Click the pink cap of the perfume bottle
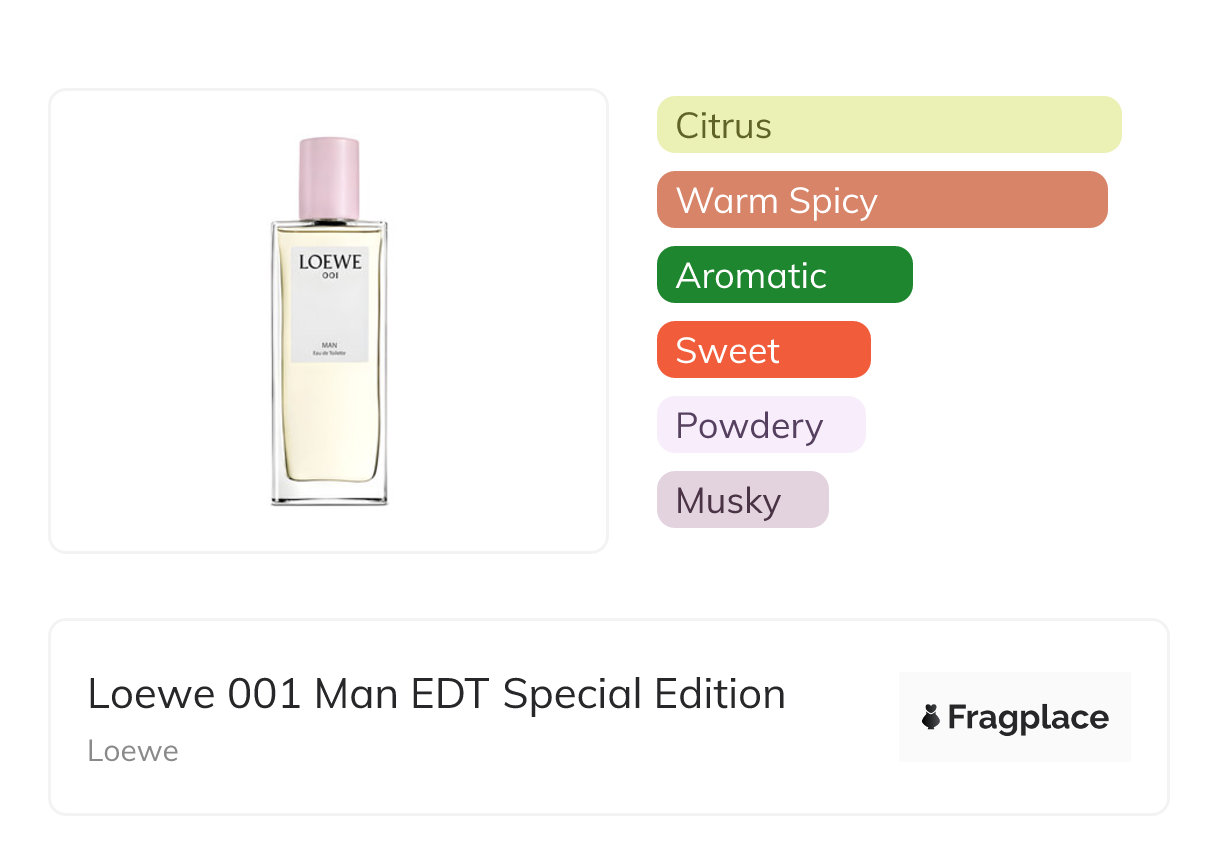Screen dimensions: 1218x864 tap(329, 178)
